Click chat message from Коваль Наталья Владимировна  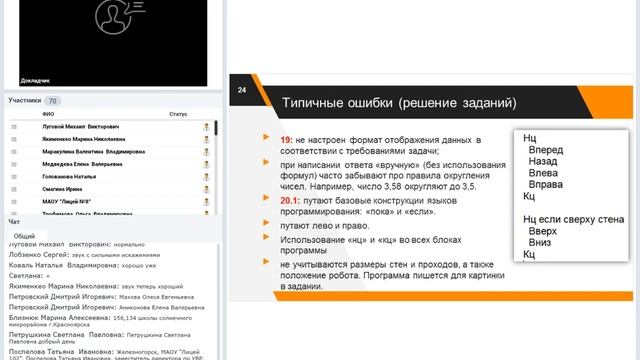(82, 265)
